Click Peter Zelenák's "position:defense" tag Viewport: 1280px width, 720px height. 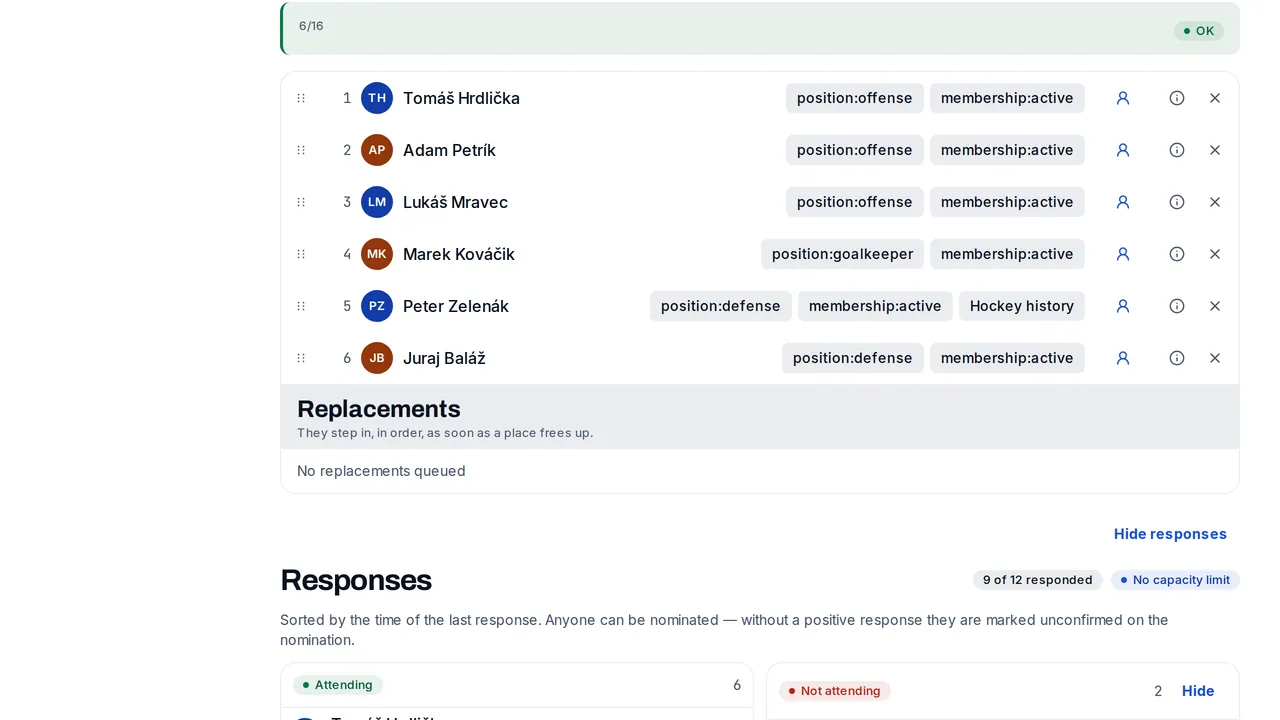tap(721, 306)
